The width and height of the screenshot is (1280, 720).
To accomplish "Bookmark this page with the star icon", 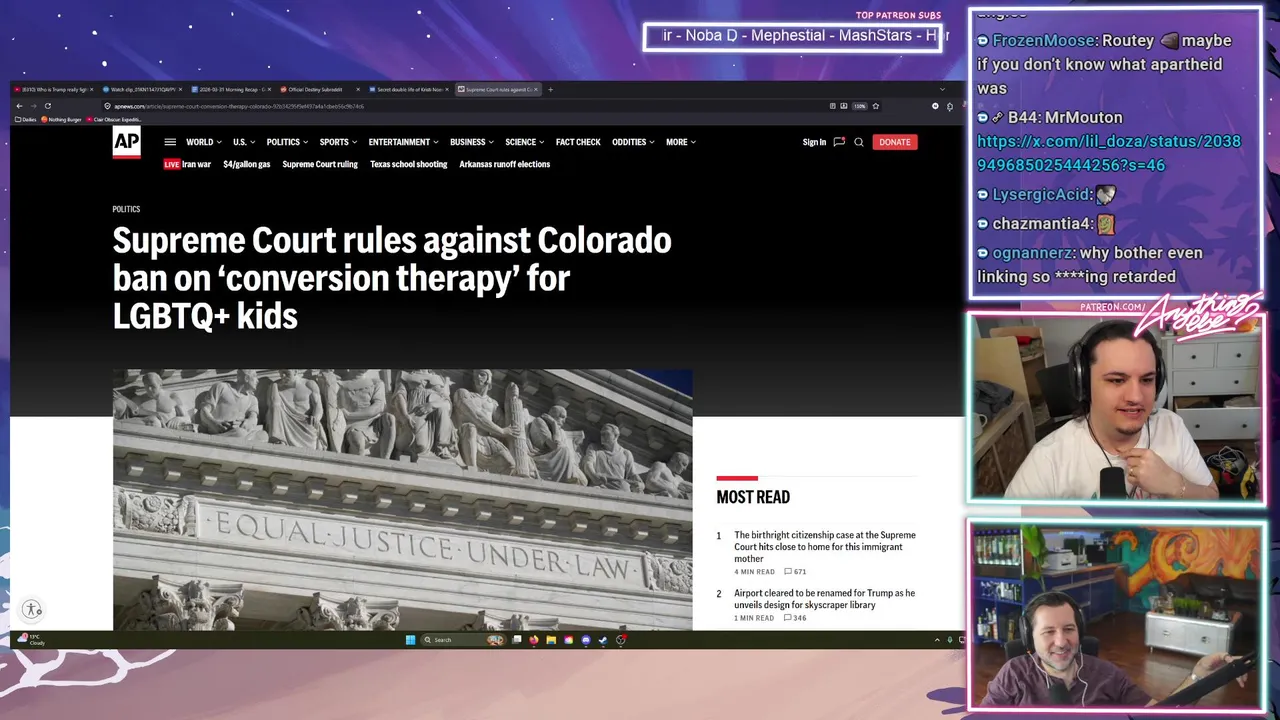I will [x=876, y=106].
